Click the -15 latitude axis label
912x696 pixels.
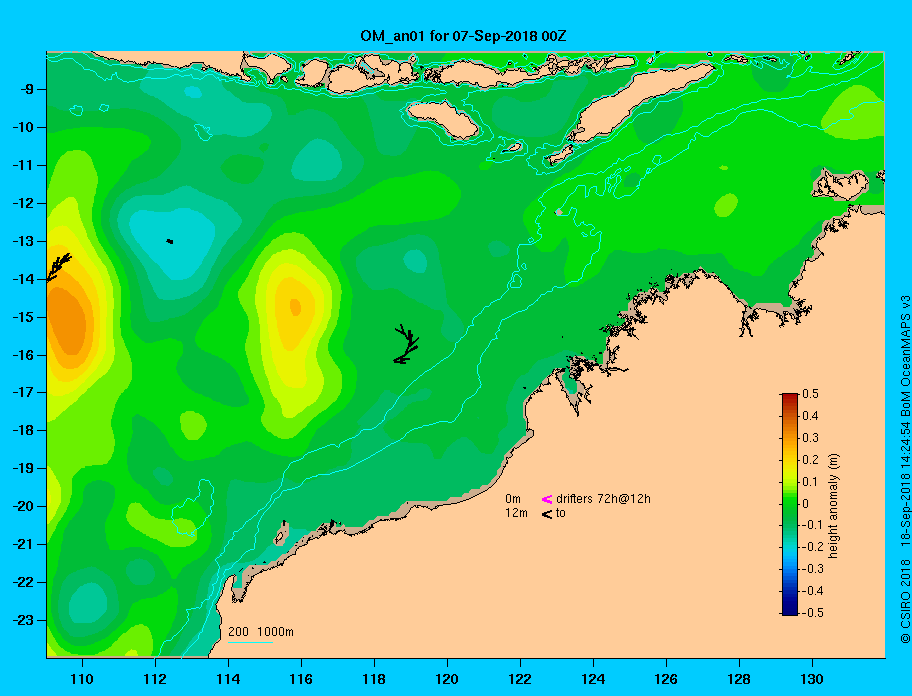pos(24,317)
